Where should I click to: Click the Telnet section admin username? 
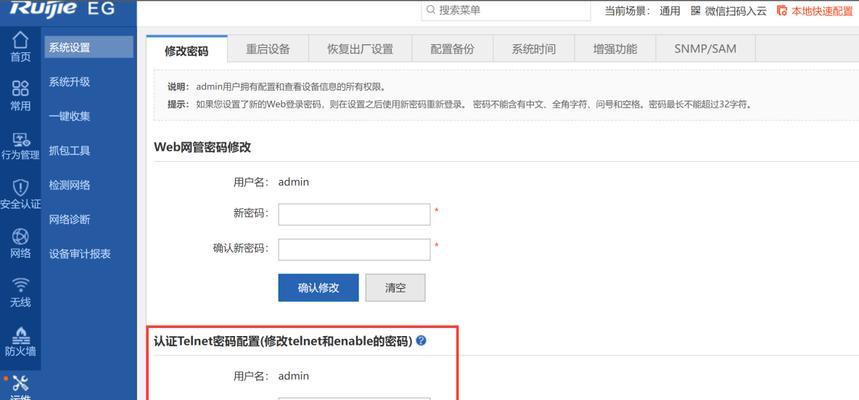coord(294,376)
